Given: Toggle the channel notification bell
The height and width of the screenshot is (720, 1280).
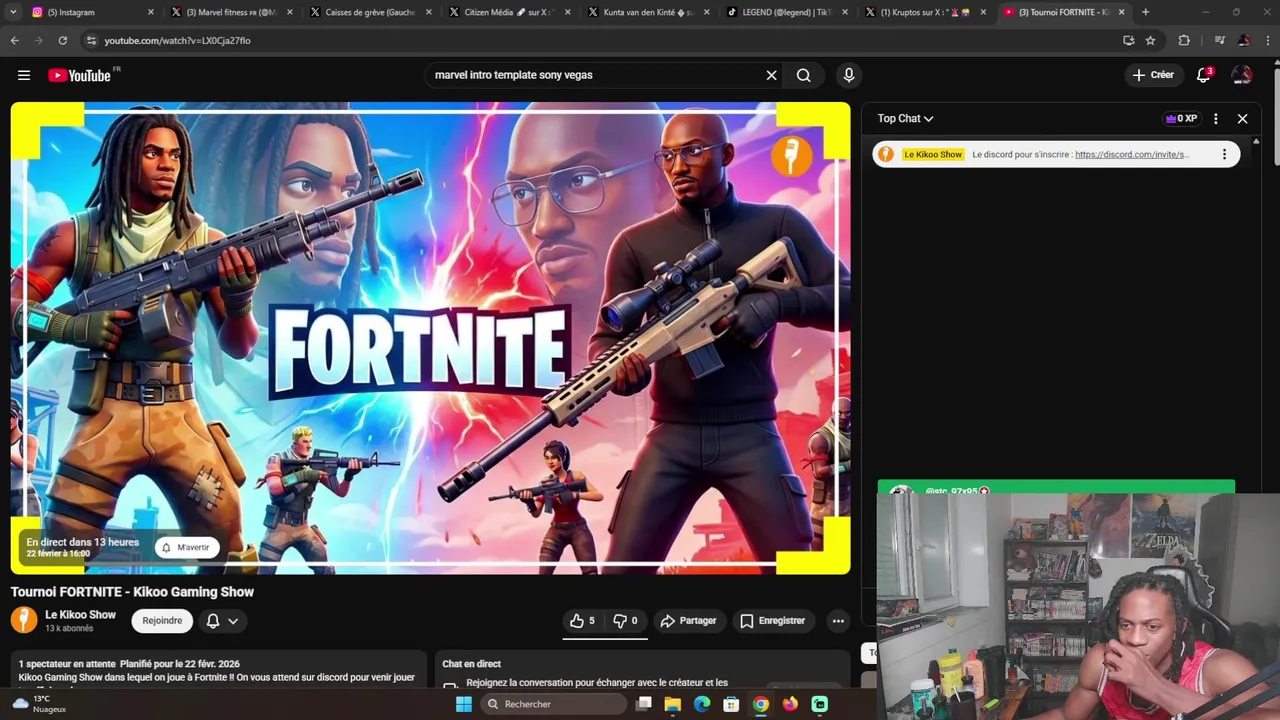Looking at the screenshot, I should [x=213, y=621].
